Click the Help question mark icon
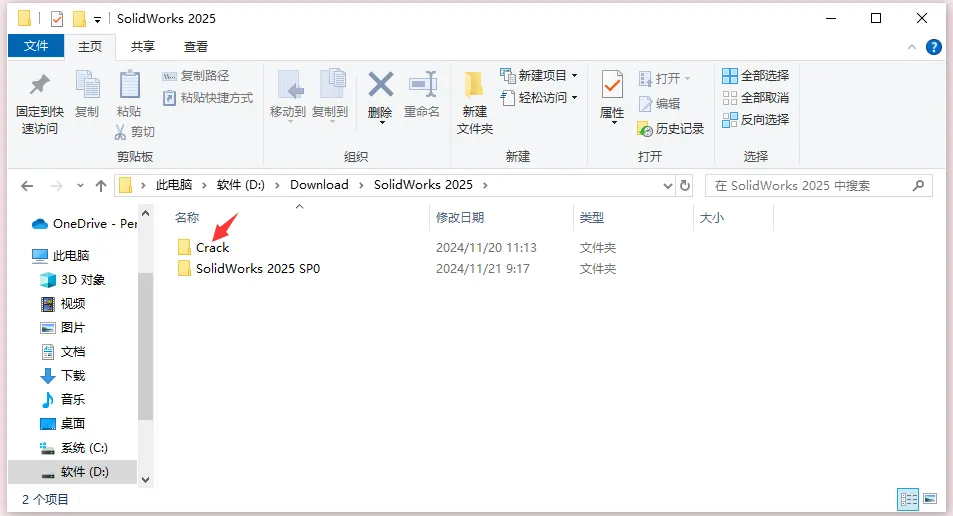This screenshot has width=953, height=516. pos(934,47)
